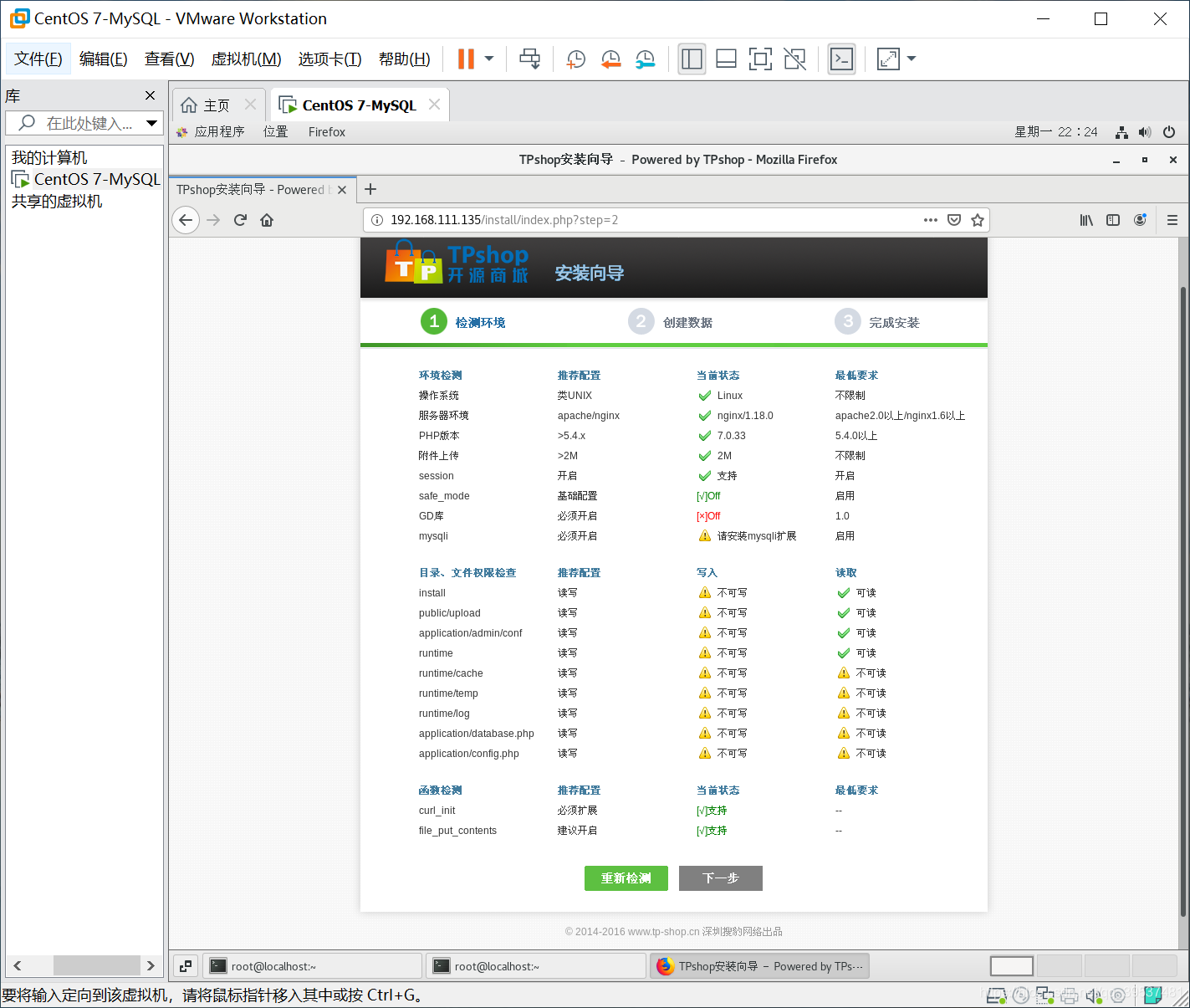Send Ctrl+Alt+Del to the virtual machine
The width and height of the screenshot is (1190, 1008).
click(x=529, y=59)
